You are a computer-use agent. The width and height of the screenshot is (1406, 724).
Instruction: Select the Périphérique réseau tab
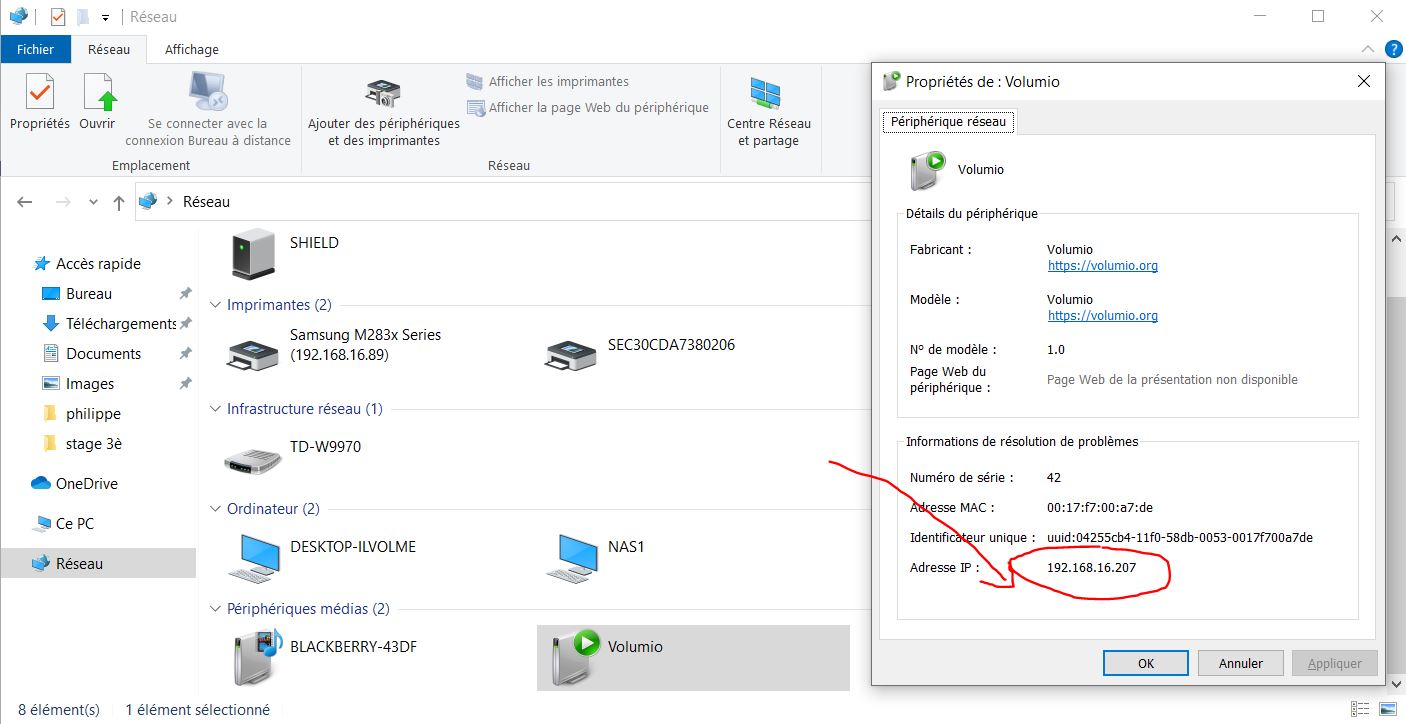tap(949, 121)
